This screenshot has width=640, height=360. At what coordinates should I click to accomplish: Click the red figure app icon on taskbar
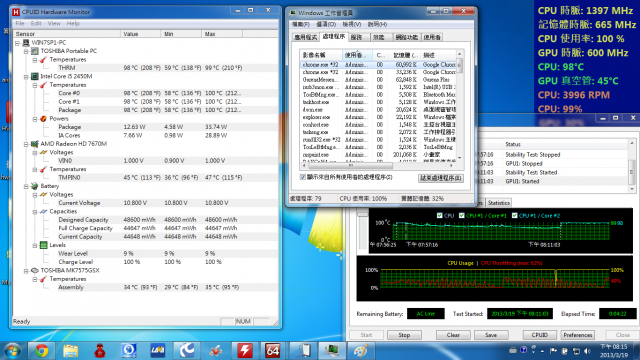click(100, 351)
